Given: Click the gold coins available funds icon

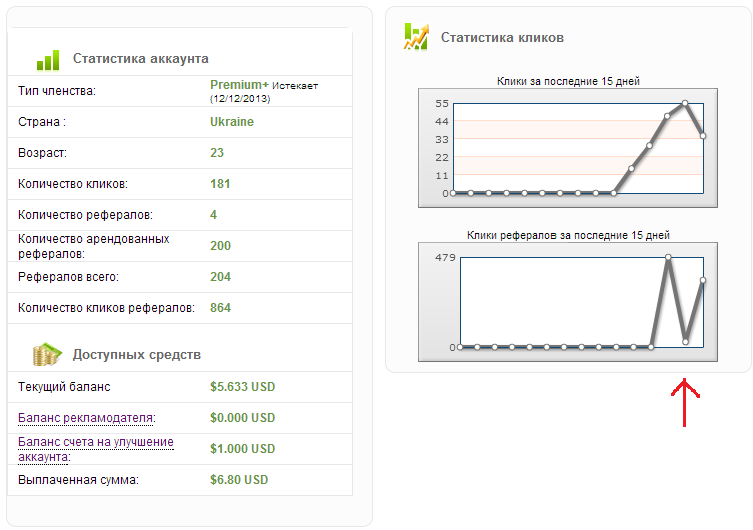Looking at the screenshot, I should [47, 354].
